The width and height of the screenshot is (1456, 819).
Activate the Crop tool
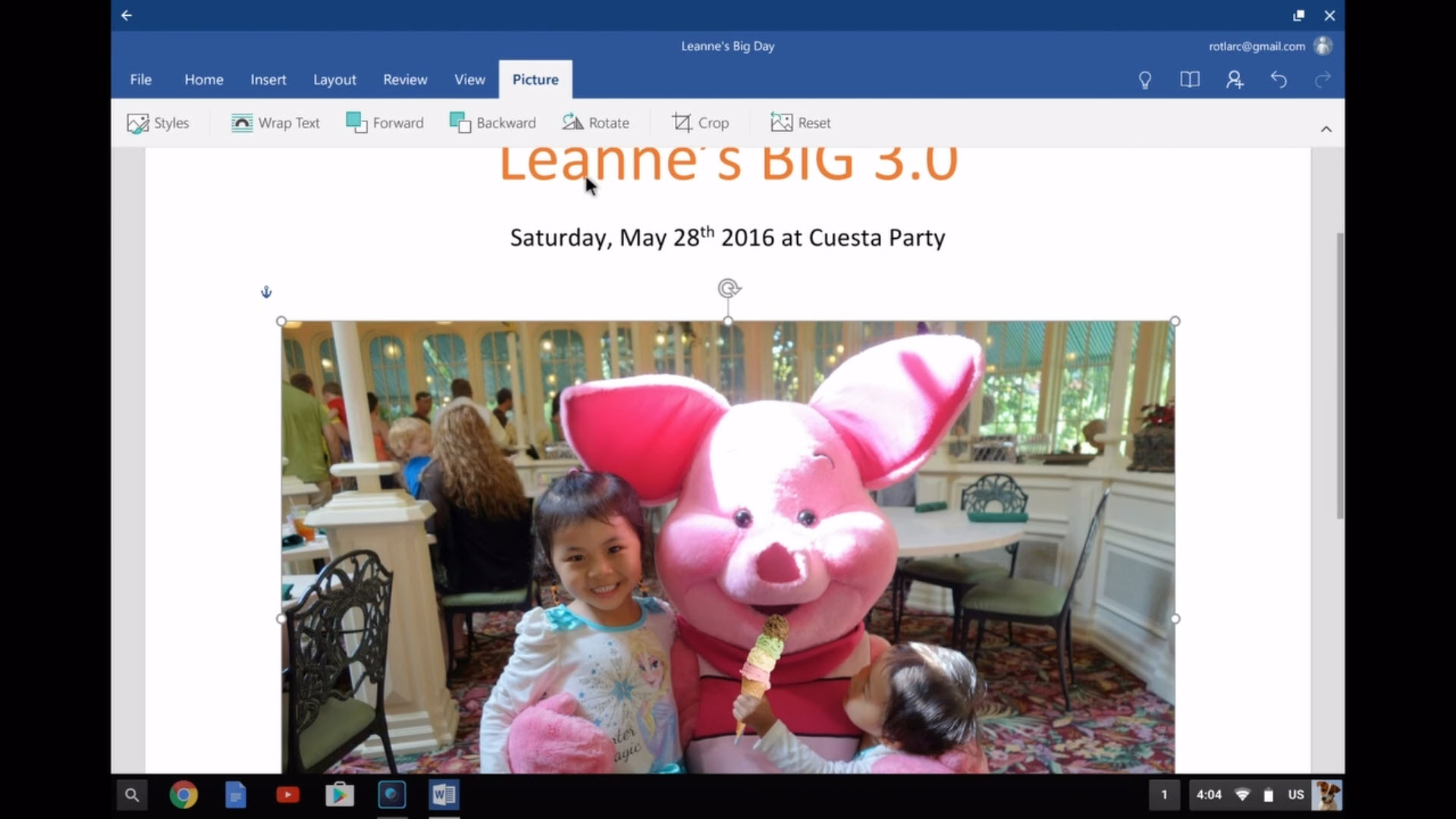(701, 123)
